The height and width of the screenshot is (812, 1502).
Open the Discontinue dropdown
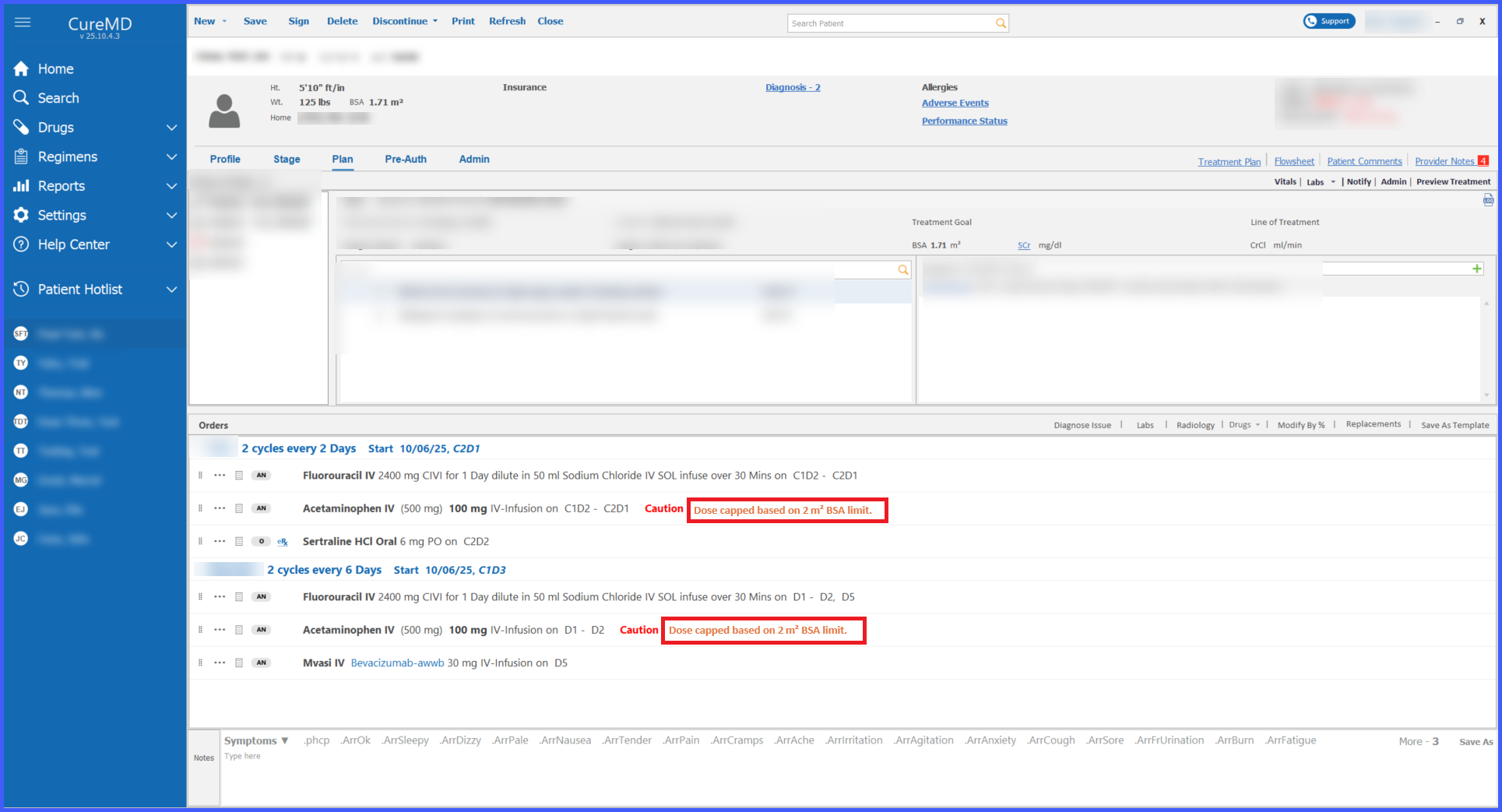click(405, 21)
